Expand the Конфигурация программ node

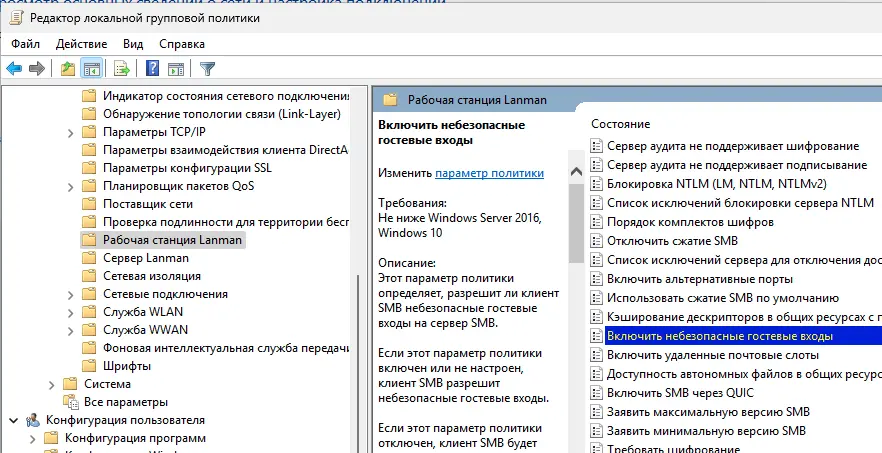click(x=32, y=439)
